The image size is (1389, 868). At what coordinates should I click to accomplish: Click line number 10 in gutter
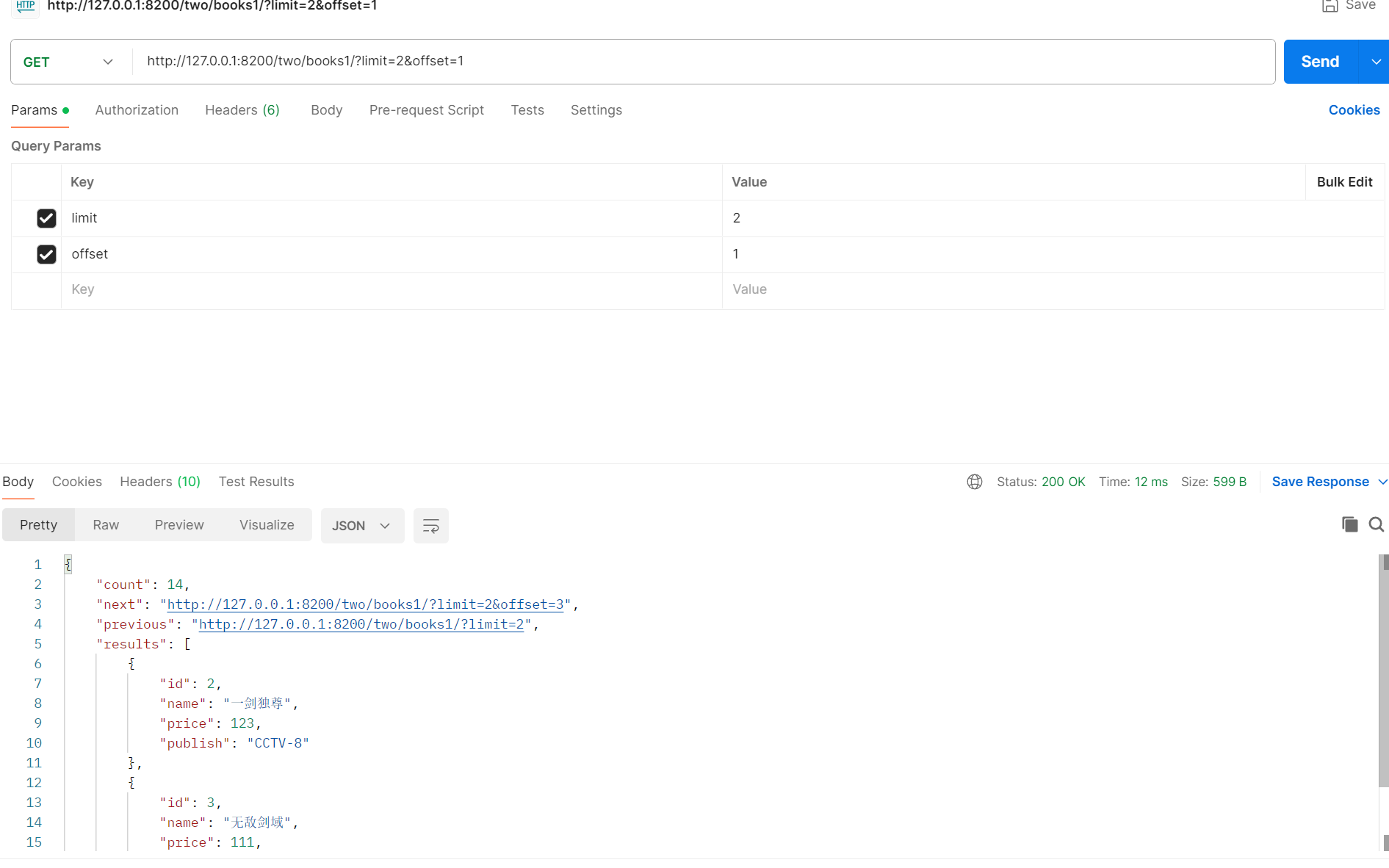[34, 743]
